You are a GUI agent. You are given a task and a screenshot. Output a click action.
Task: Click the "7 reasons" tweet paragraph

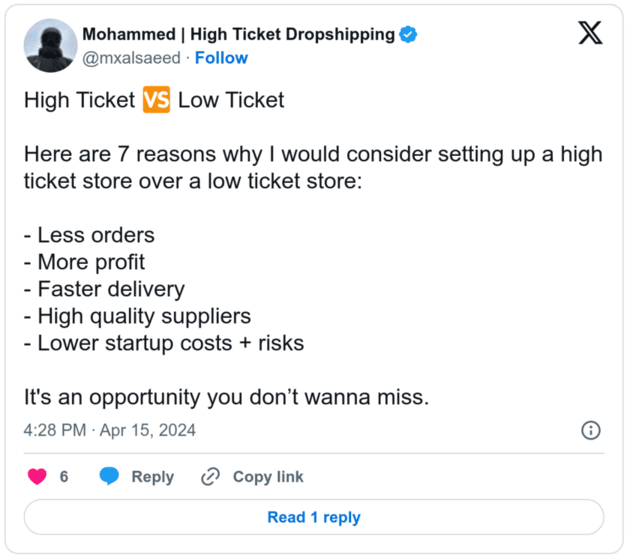[300, 167]
